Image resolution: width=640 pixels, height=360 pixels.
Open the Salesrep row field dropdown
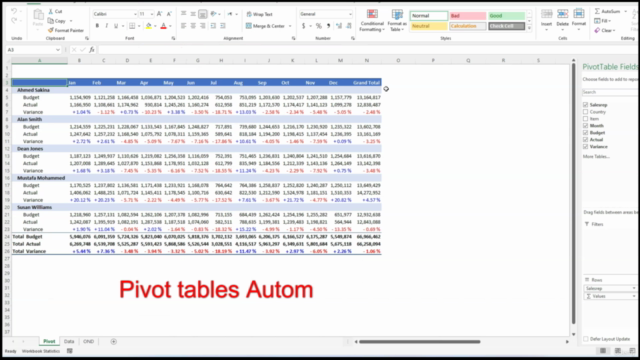coord(634,288)
